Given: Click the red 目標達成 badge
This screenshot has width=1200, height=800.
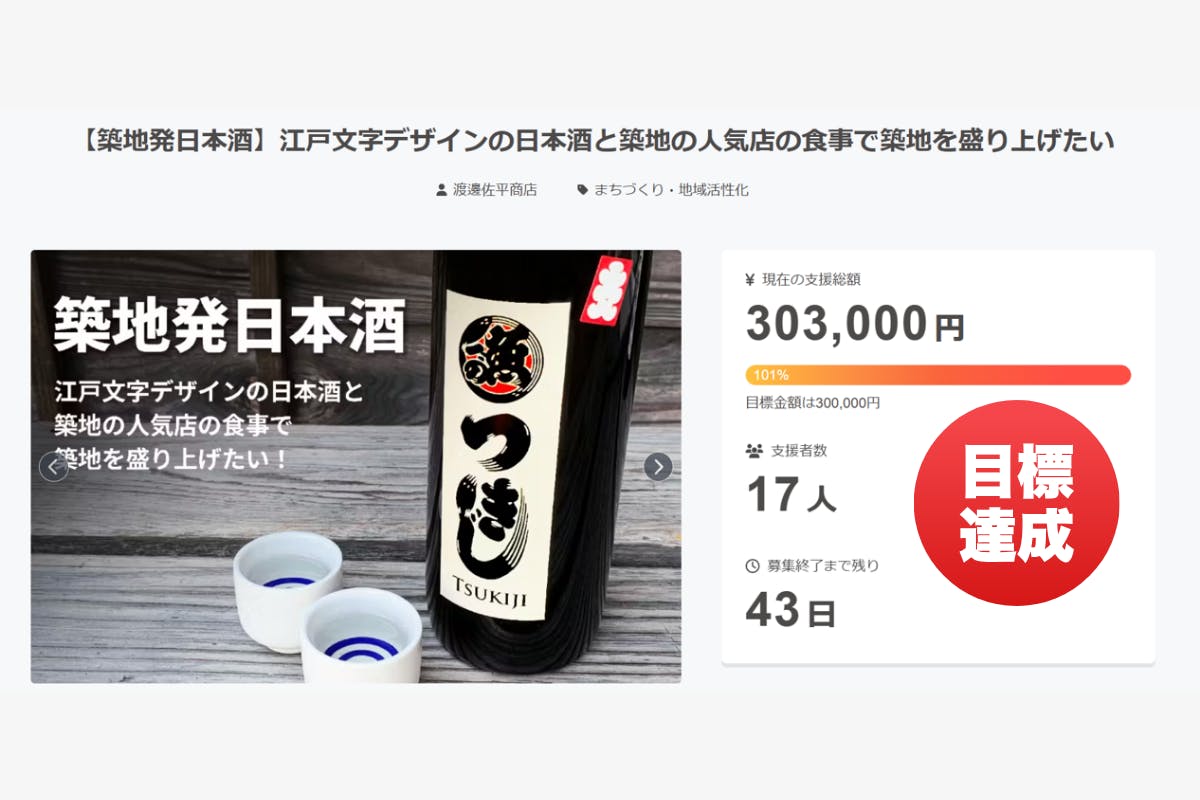Looking at the screenshot, I should coord(1016,503).
